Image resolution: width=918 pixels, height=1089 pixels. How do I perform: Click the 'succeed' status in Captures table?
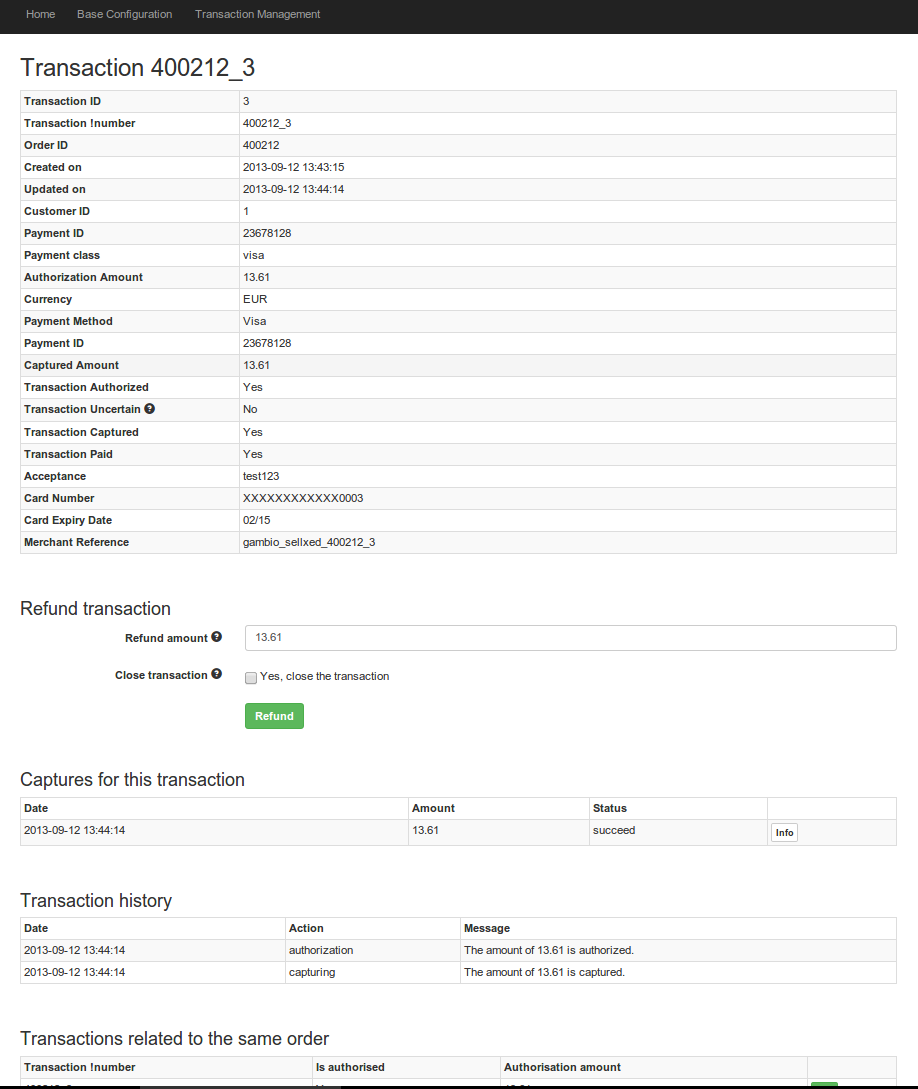614,830
